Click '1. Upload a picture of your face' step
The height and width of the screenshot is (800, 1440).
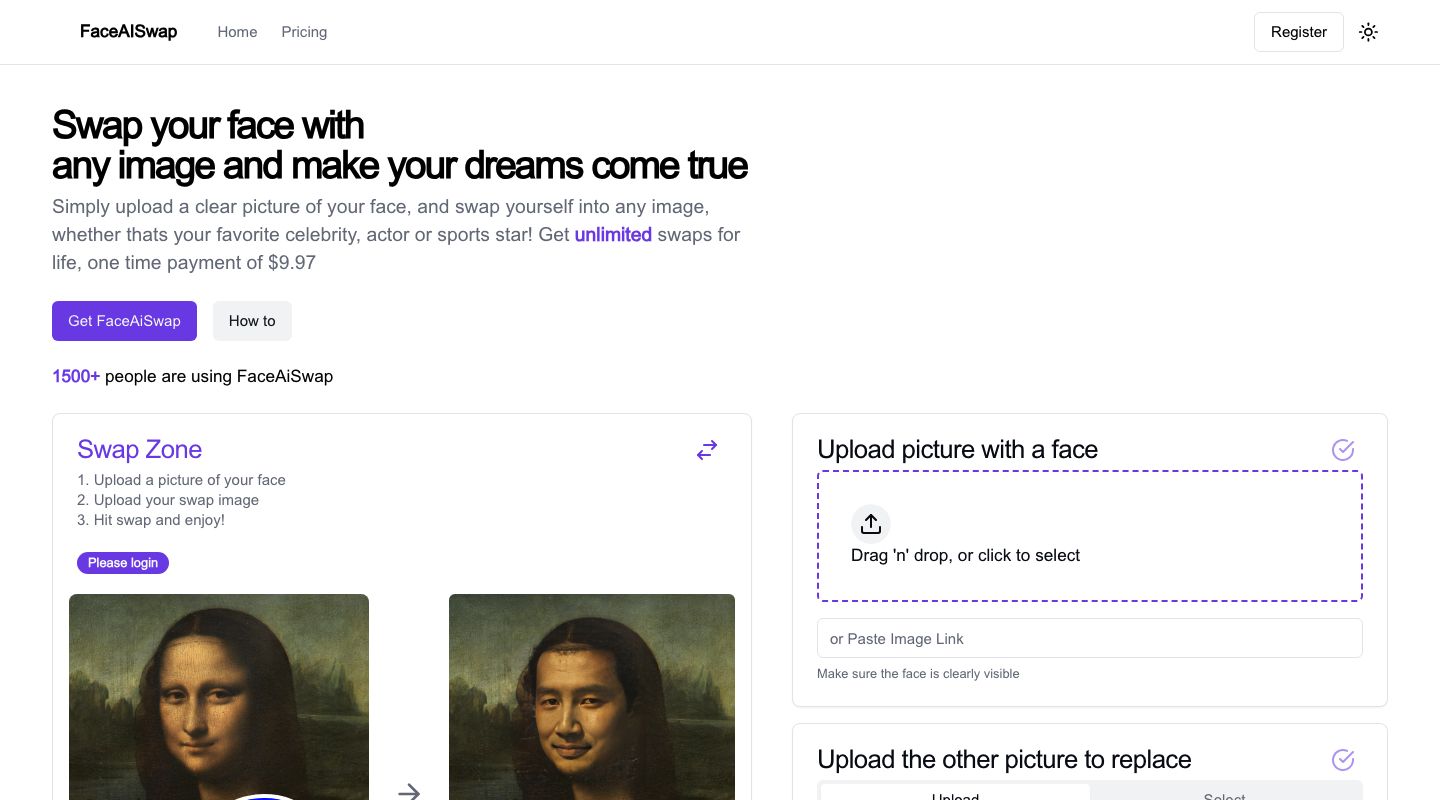[181, 480]
